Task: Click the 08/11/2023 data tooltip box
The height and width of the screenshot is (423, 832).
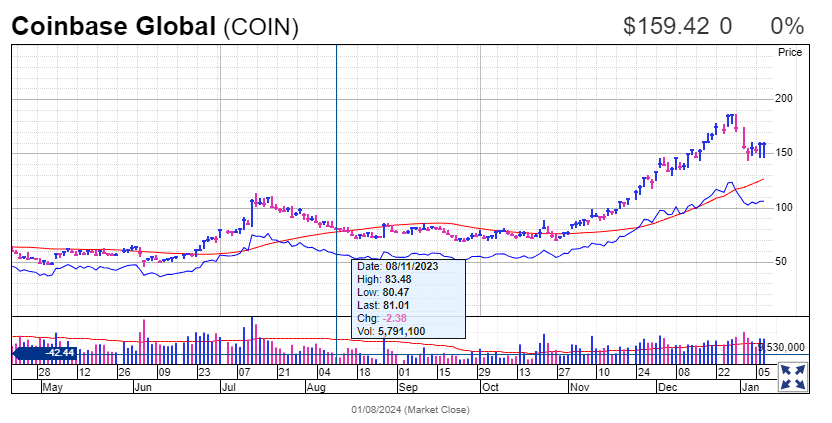Action: 409,298
